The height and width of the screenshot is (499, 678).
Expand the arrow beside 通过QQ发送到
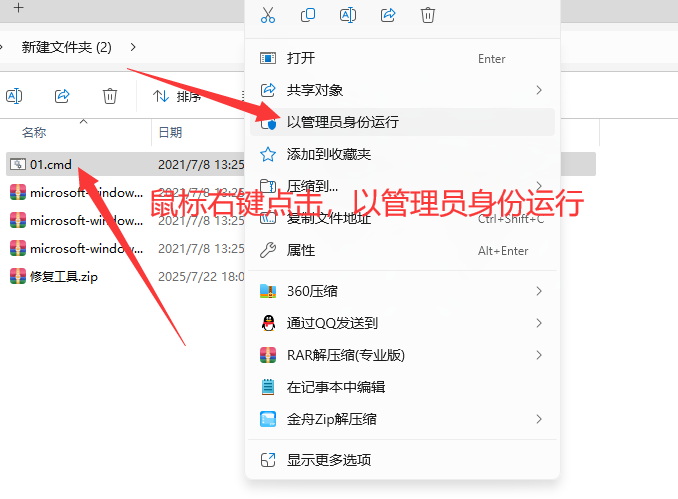click(x=539, y=323)
